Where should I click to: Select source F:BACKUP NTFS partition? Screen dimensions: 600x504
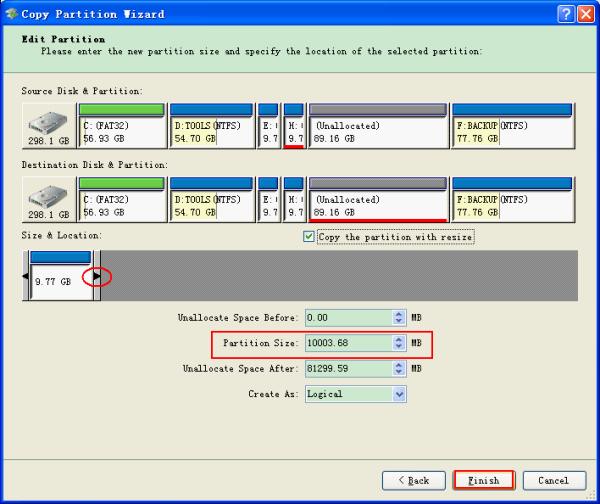(x=511, y=126)
